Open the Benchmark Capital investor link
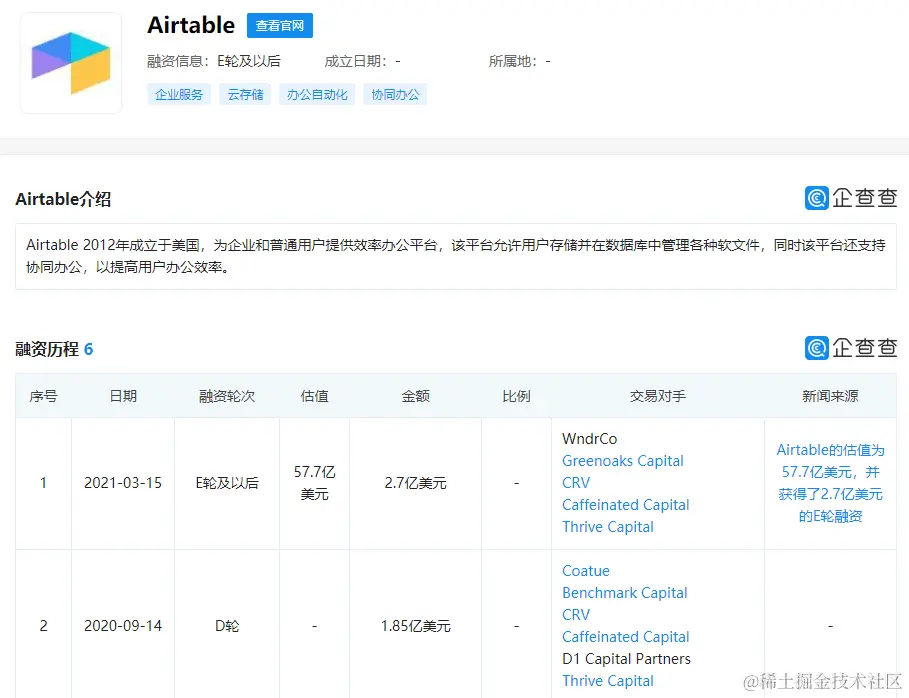Image resolution: width=909 pixels, height=698 pixels. coord(624,593)
